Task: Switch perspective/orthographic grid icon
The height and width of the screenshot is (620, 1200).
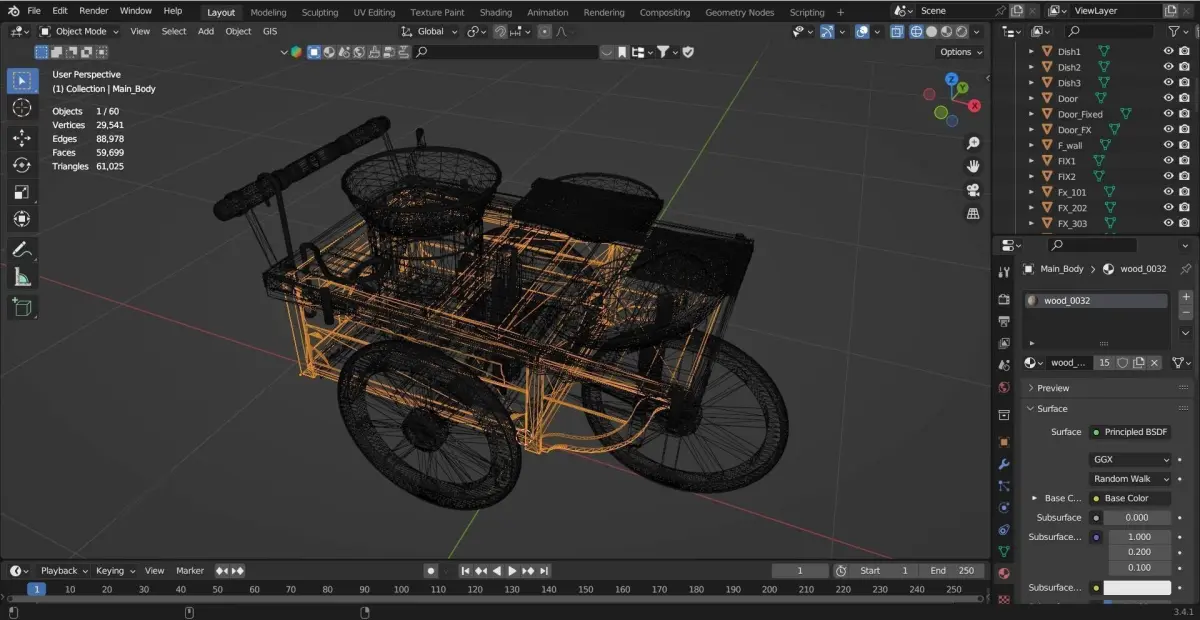Action: [973, 214]
